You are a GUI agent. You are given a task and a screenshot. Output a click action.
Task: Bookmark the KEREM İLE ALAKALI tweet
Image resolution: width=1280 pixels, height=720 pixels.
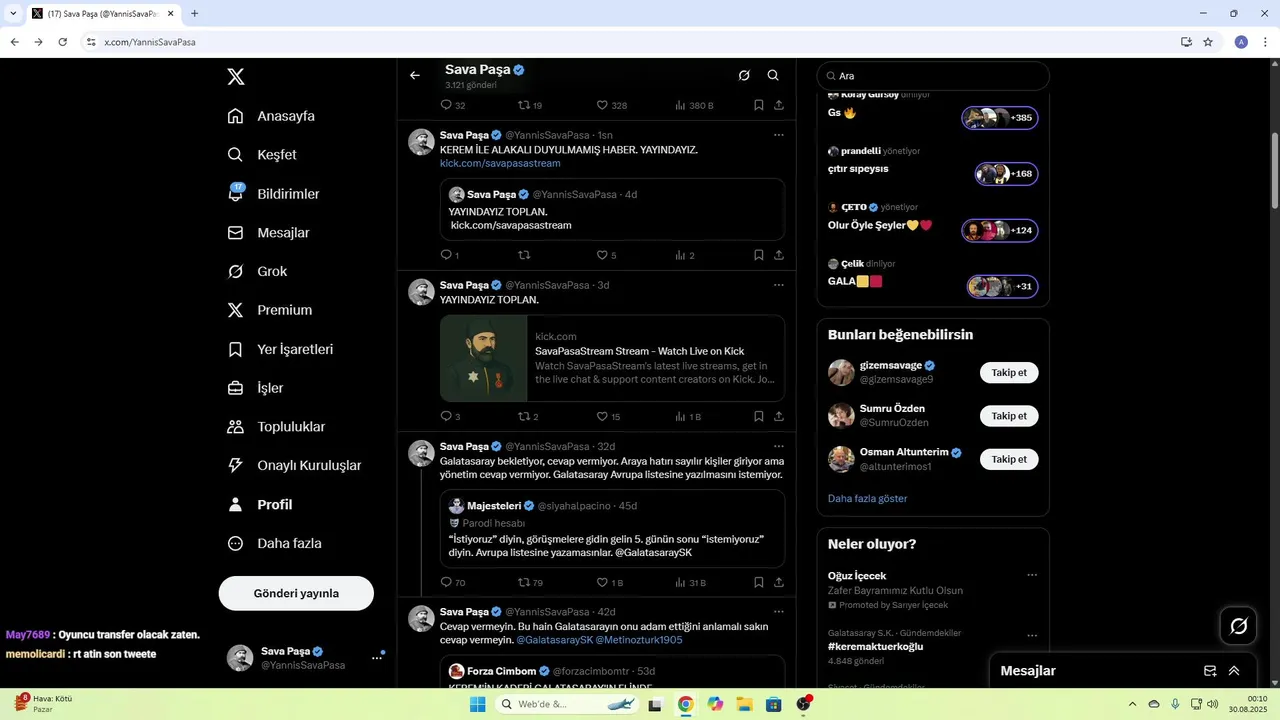click(759, 255)
